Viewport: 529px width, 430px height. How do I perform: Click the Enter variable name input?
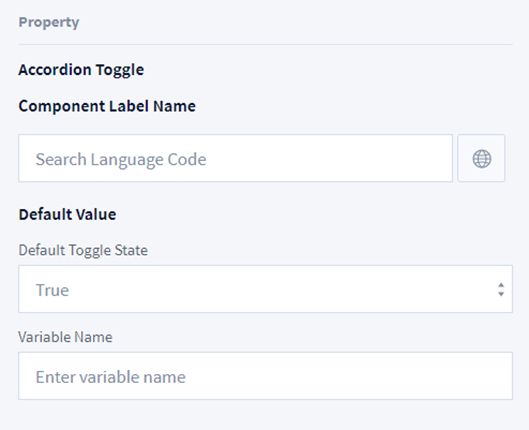coord(266,376)
